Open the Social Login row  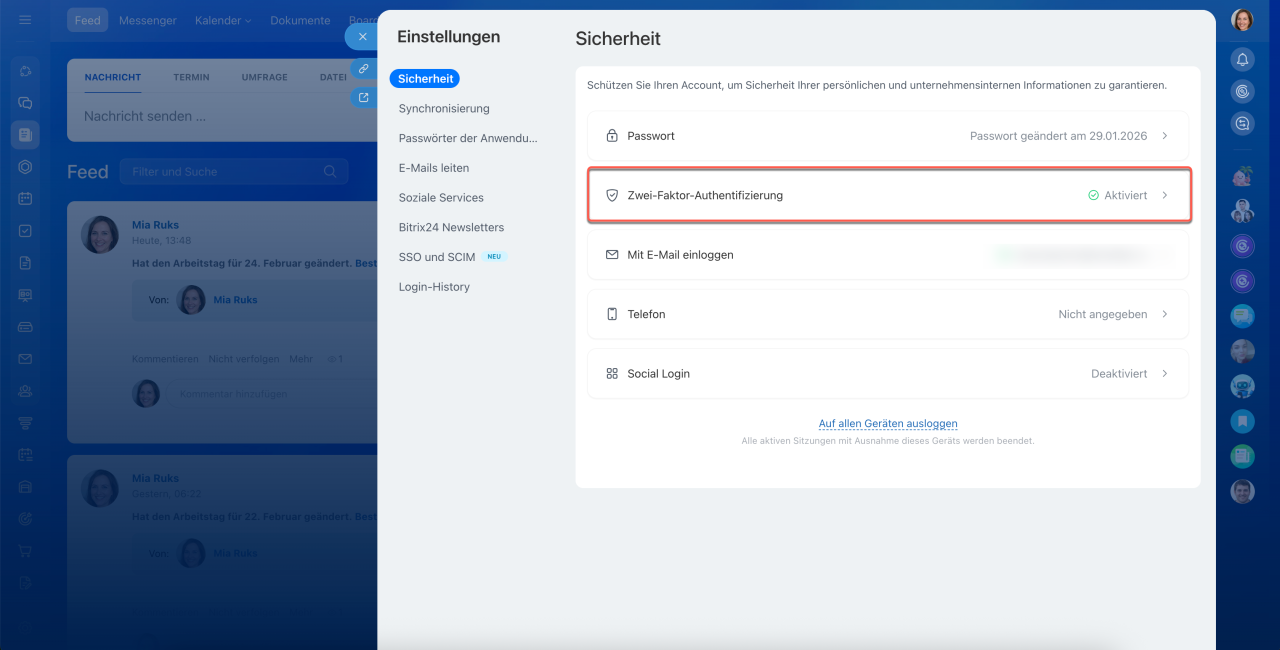click(x=887, y=374)
